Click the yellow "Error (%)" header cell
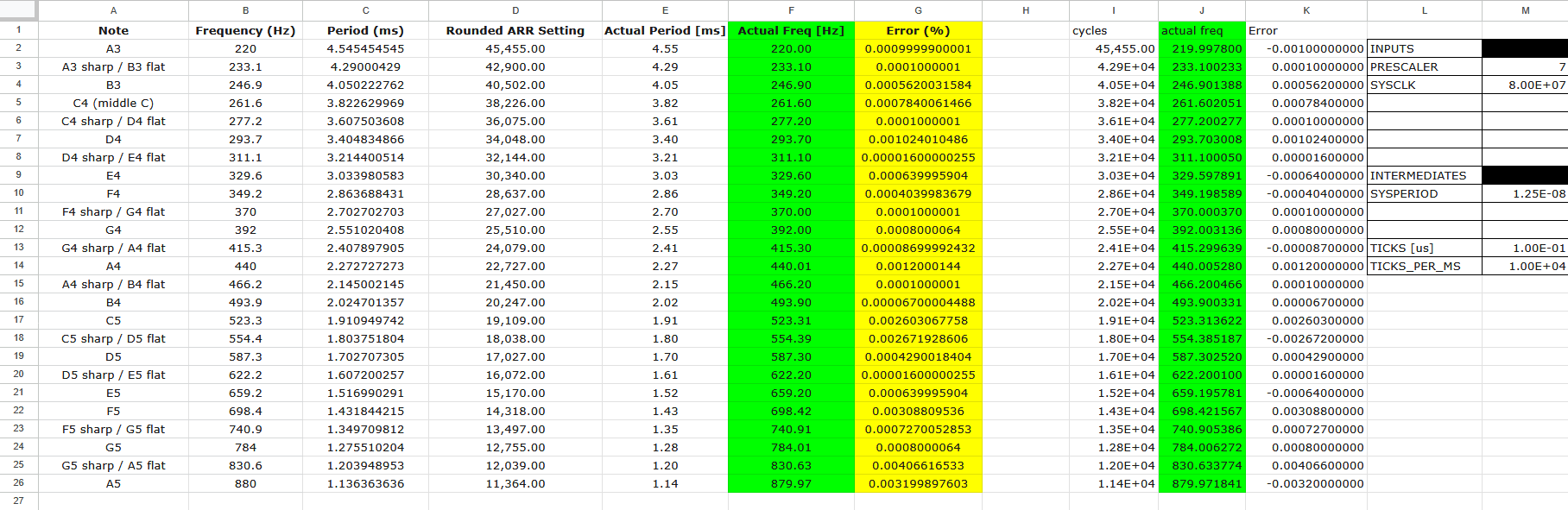Screen dimensions: 1568x510 click(x=917, y=30)
